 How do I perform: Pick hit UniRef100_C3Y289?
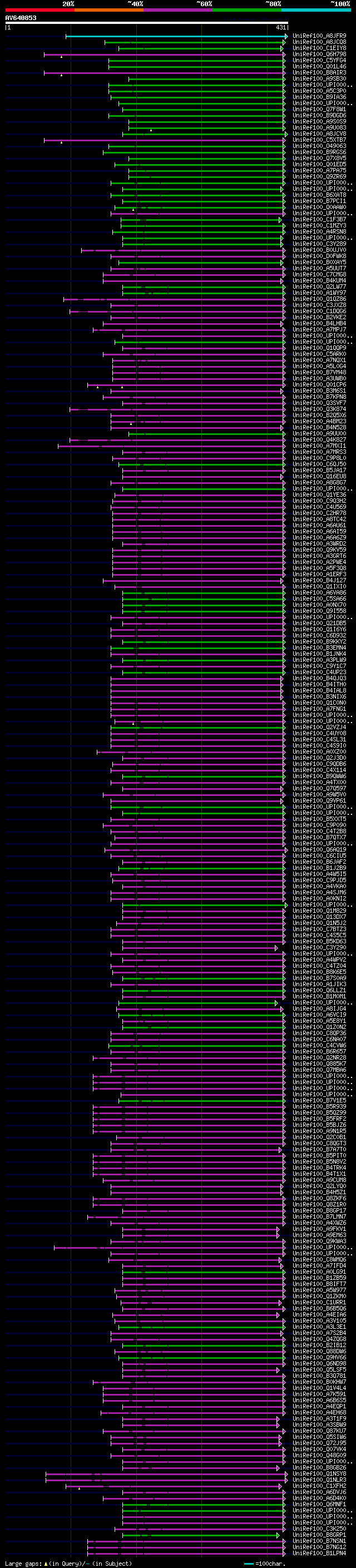319,244
